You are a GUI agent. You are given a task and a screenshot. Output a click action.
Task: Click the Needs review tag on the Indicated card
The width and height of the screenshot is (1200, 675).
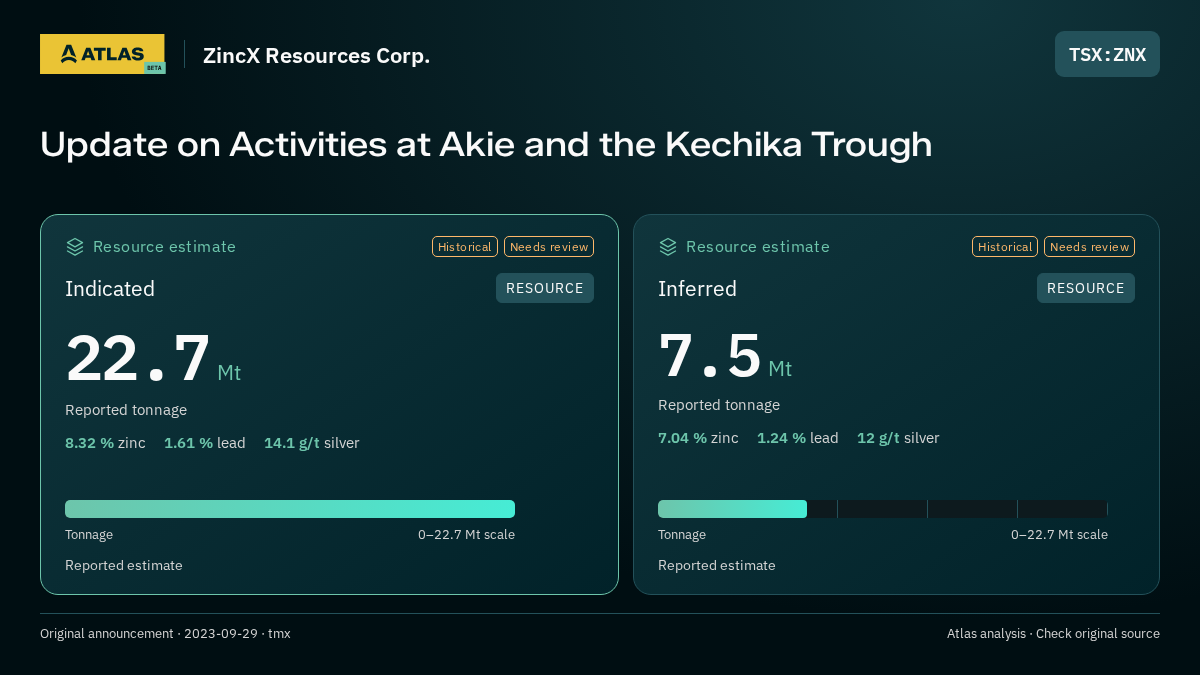click(x=549, y=247)
